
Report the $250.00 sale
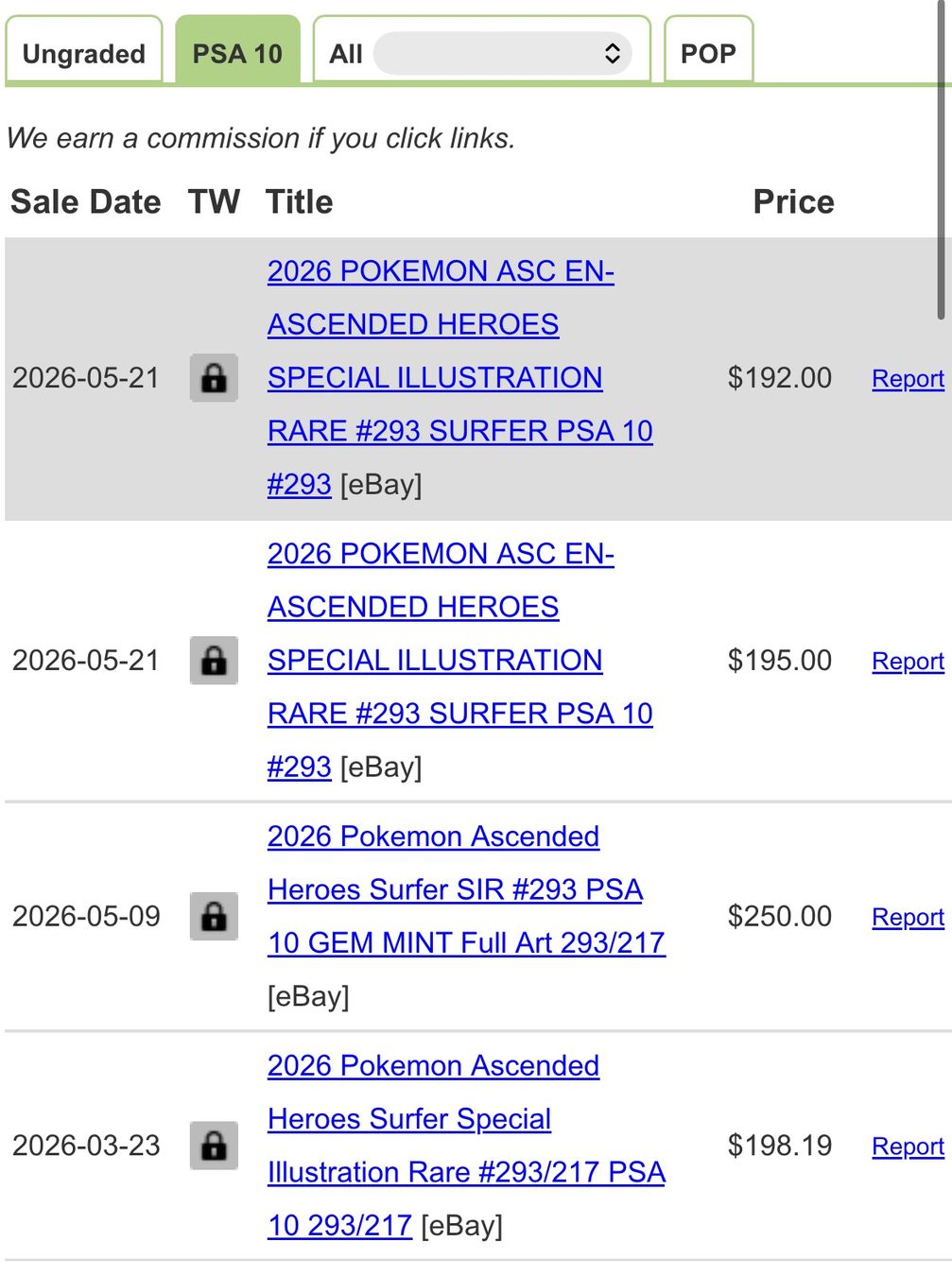click(x=908, y=918)
